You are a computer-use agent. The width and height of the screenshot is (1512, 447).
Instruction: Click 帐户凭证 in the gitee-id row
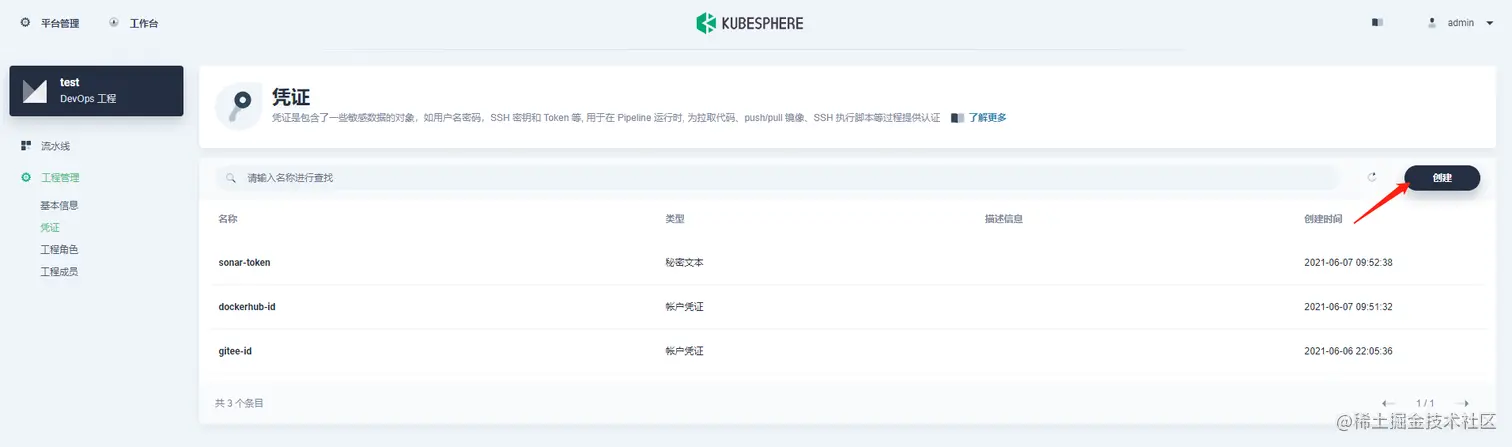tap(685, 350)
